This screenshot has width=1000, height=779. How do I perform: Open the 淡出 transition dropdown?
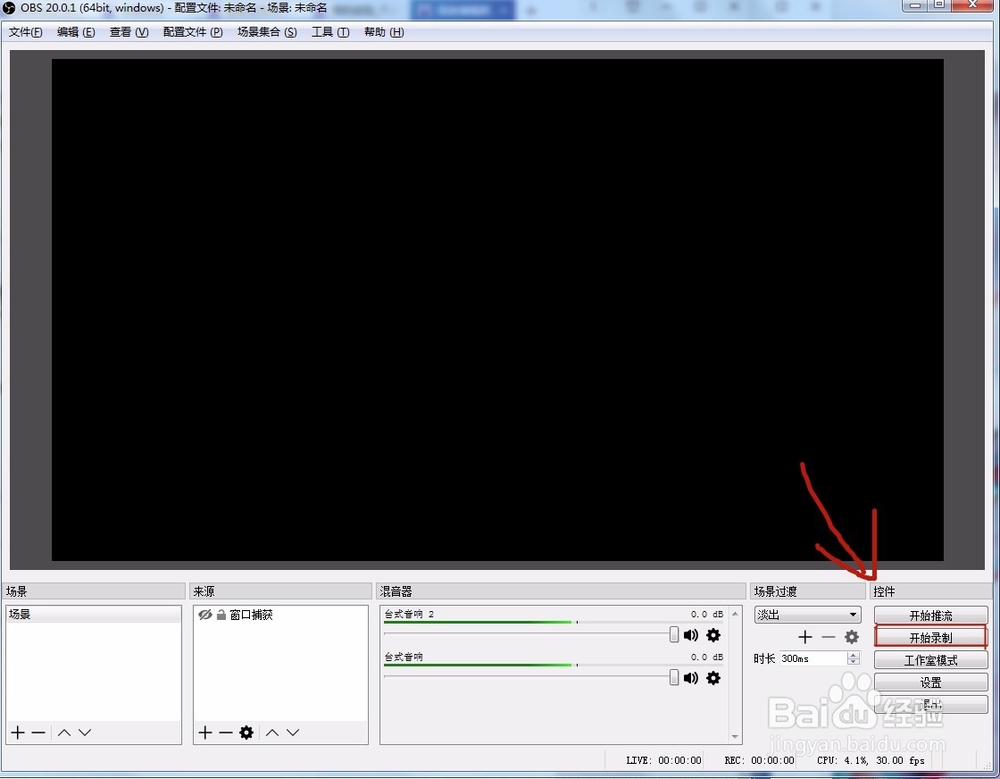click(x=807, y=614)
